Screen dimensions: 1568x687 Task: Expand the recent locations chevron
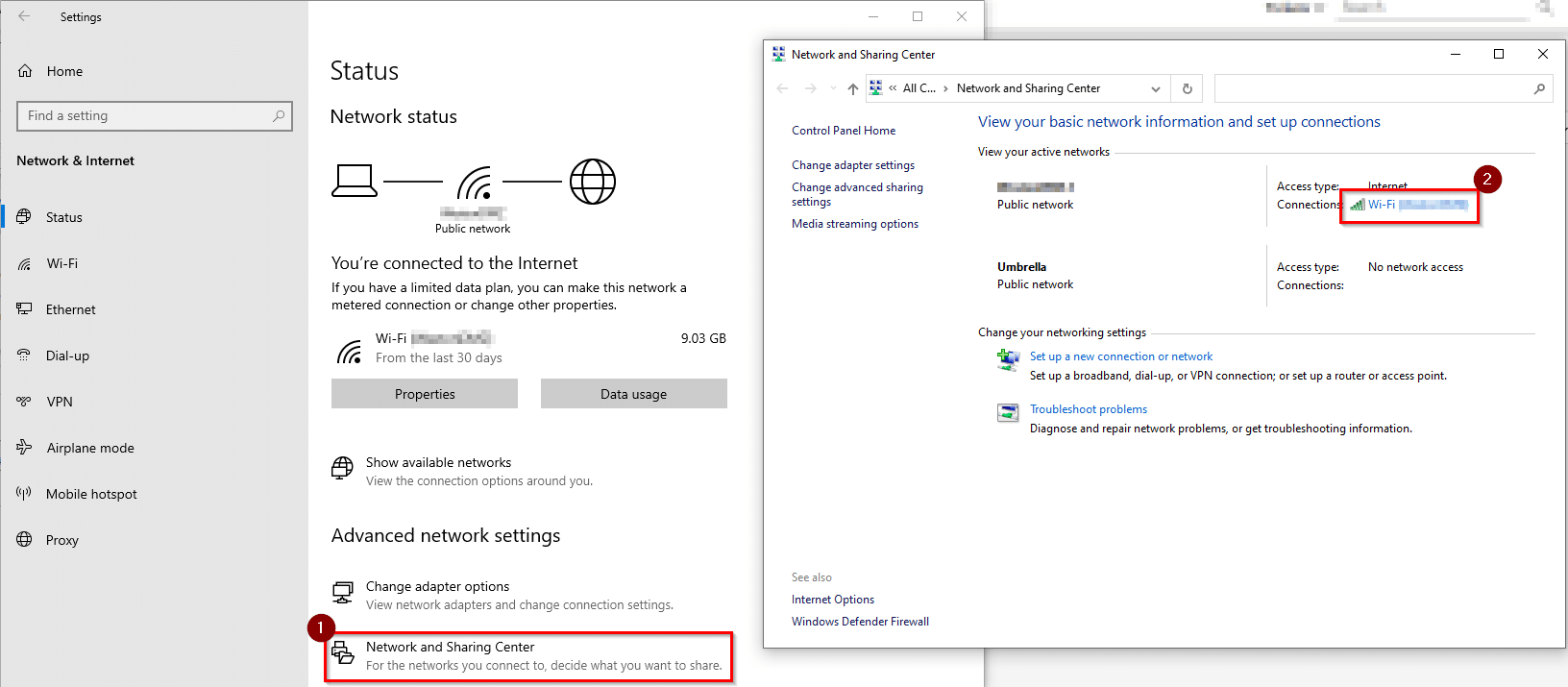click(x=833, y=88)
